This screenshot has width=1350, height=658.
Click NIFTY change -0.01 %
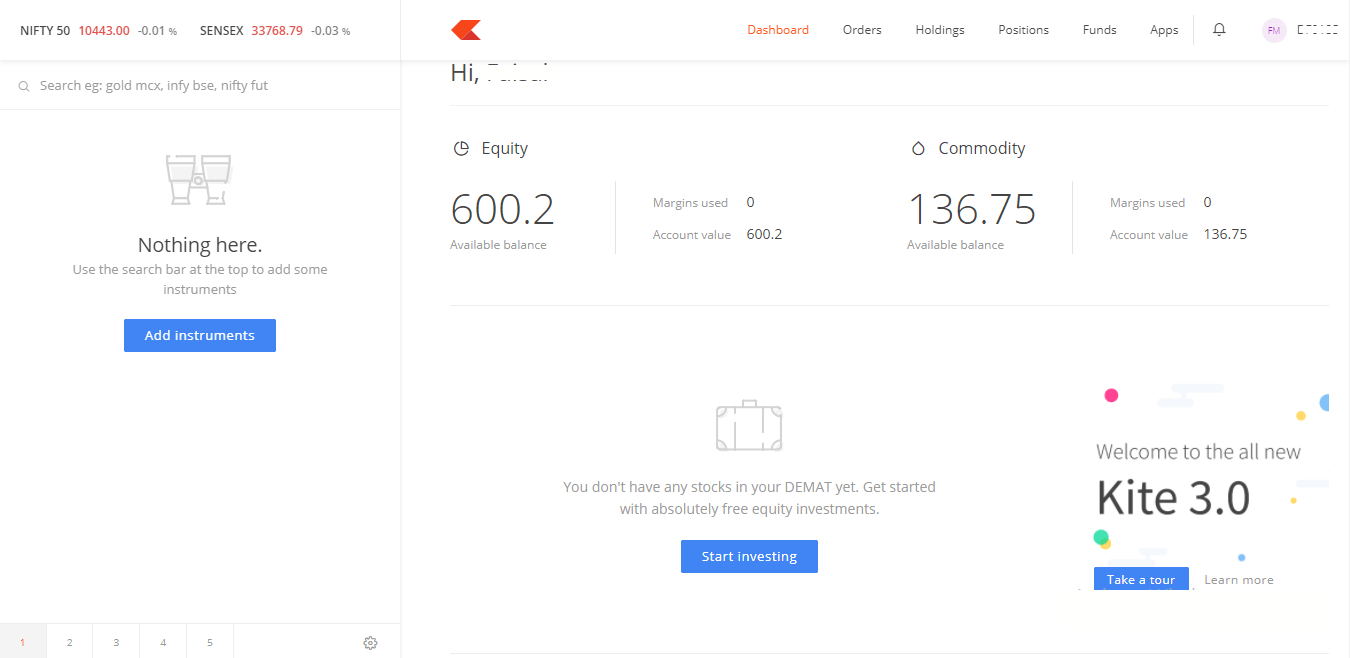point(157,31)
